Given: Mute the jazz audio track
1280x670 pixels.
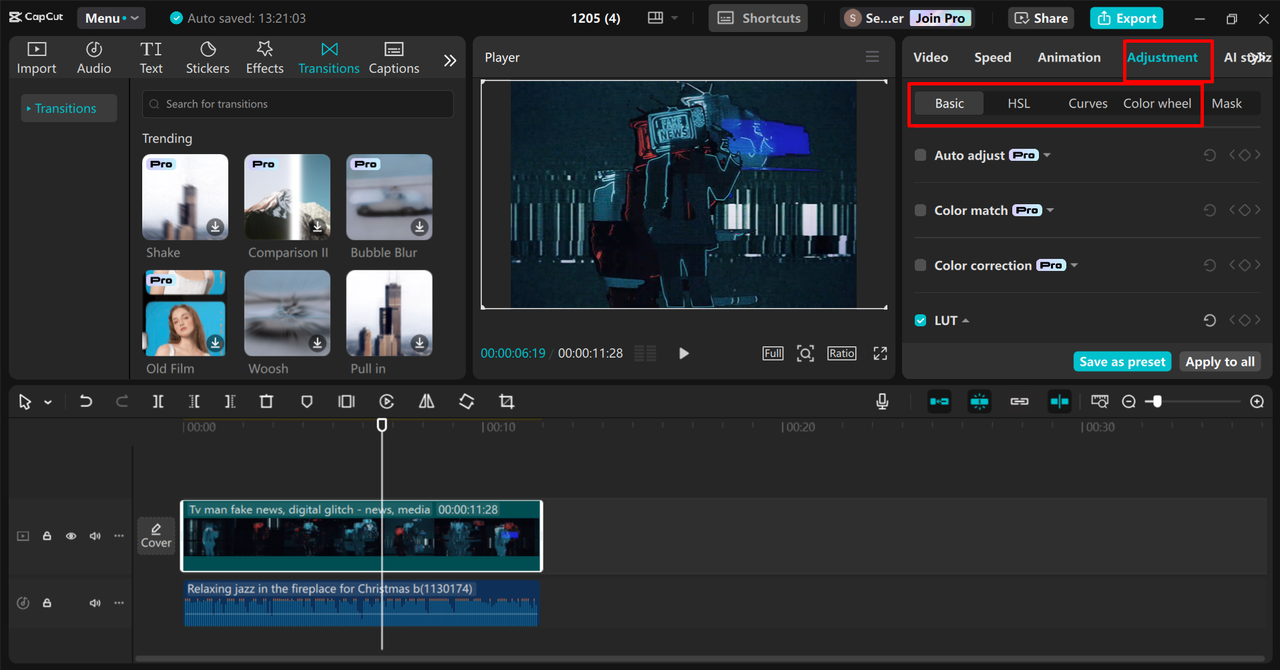Looking at the screenshot, I should pyautogui.click(x=95, y=603).
